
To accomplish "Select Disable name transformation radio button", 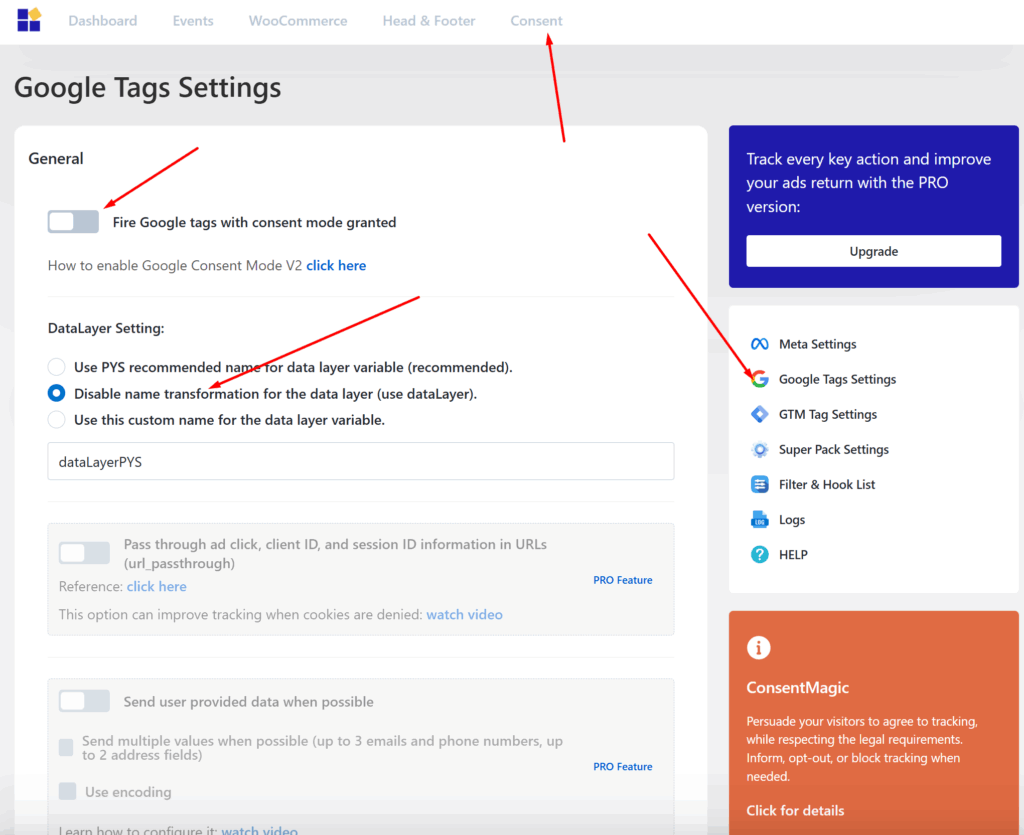I will click(56, 393).
